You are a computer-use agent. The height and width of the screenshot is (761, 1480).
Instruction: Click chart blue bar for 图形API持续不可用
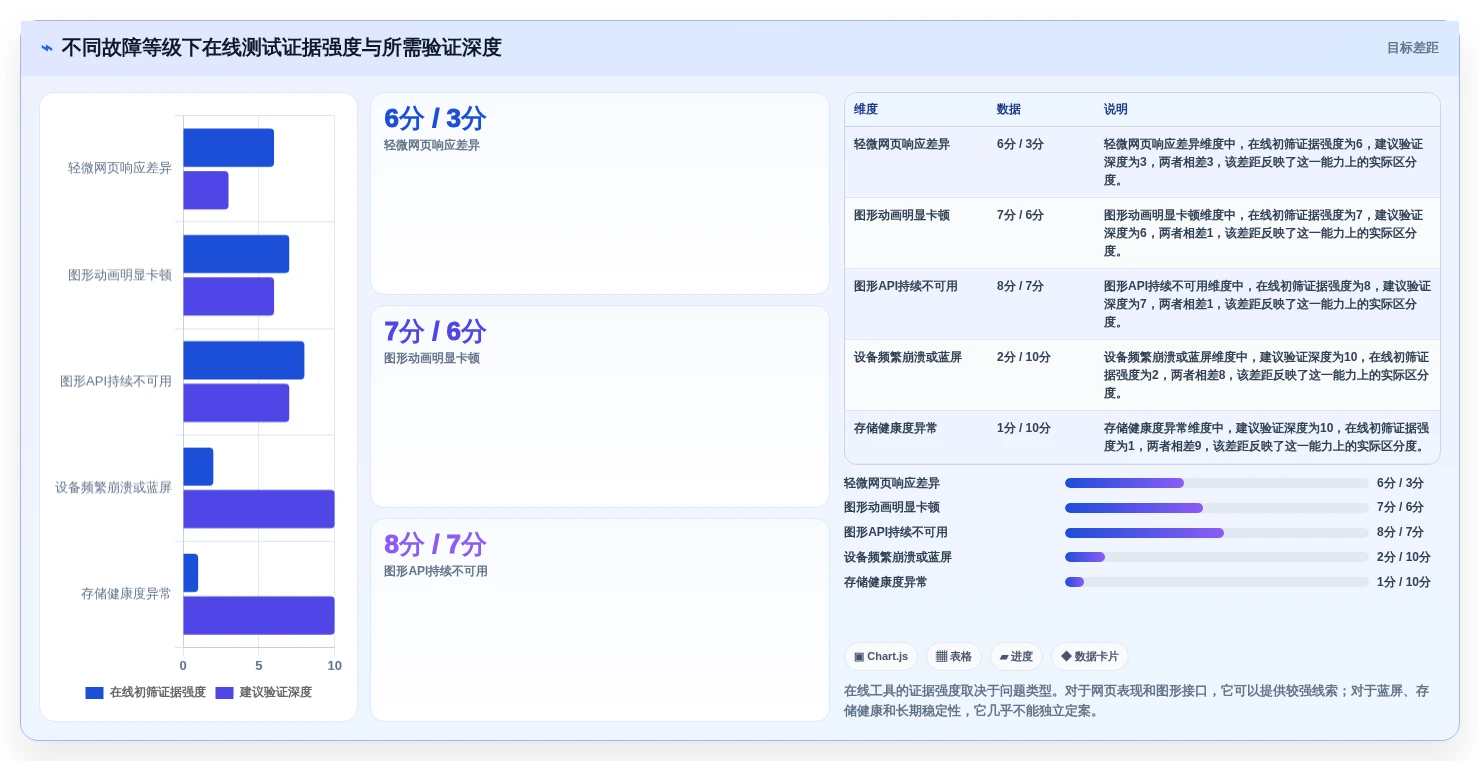(243, 360)
